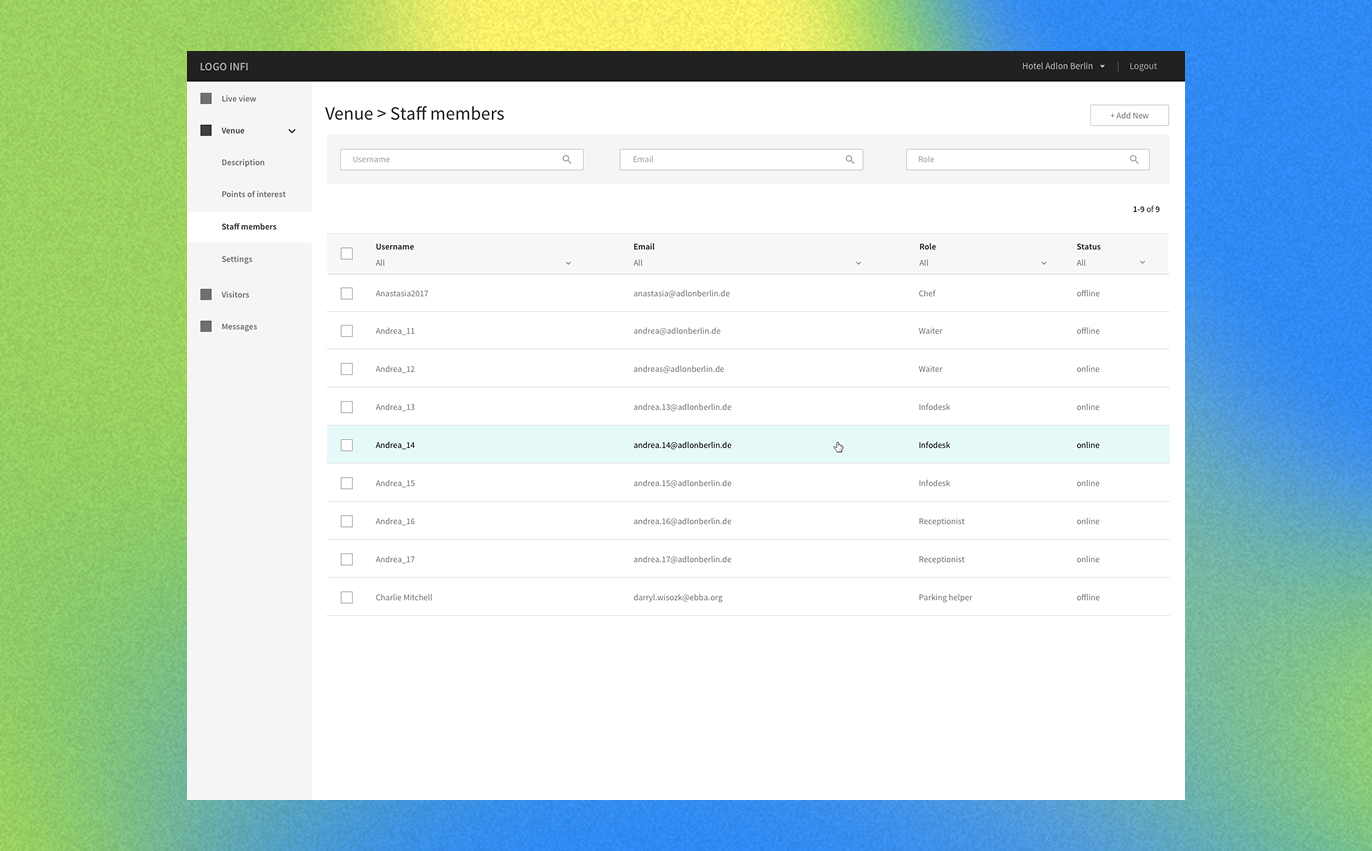Viewport: 1372px width, 851px height.
Task: Check the Andrea_12 row checkbox
Action: 347,369
